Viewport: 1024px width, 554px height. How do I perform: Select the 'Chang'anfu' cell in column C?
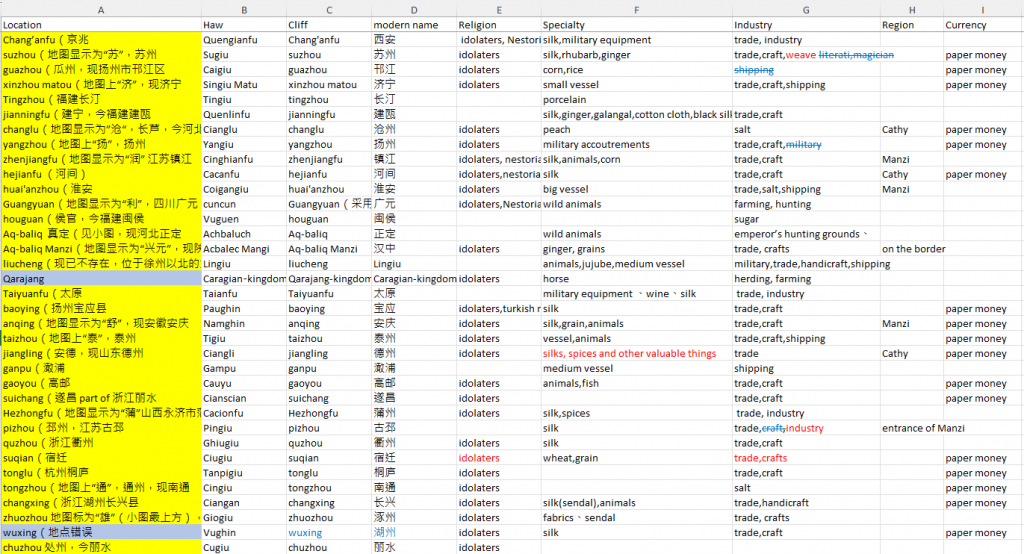[x=329, y=40]
